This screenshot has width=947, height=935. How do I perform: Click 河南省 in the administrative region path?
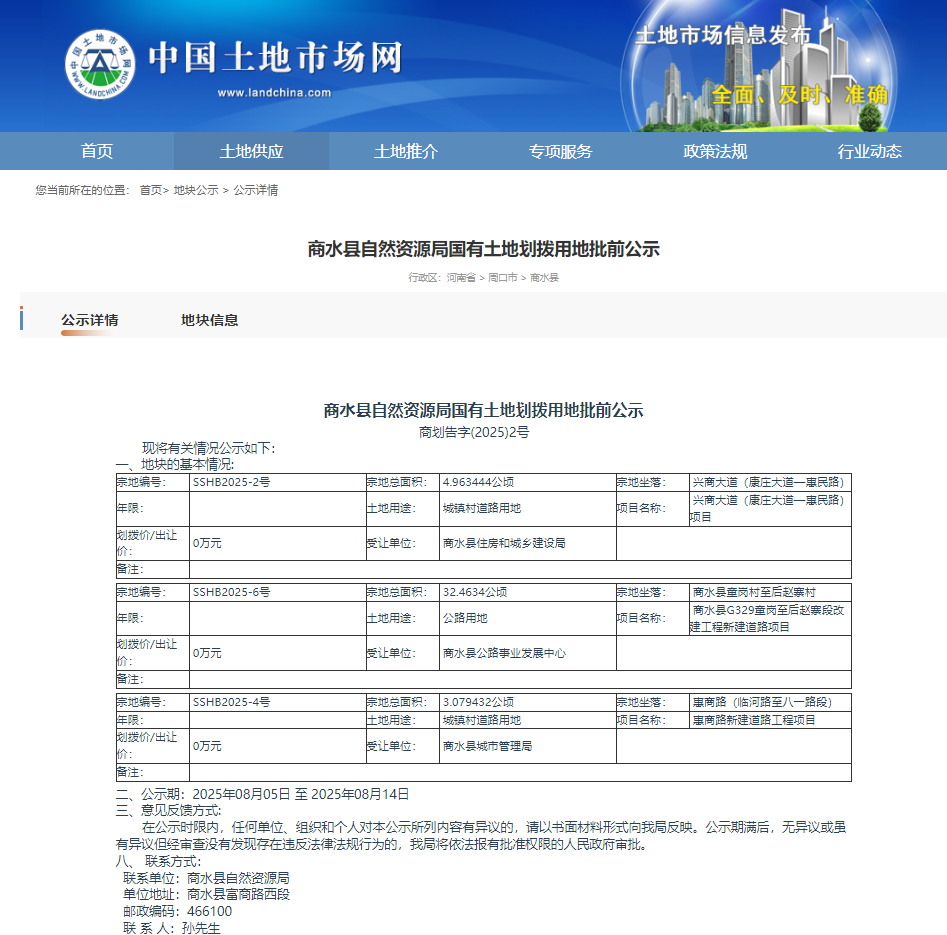pos(461,277)
